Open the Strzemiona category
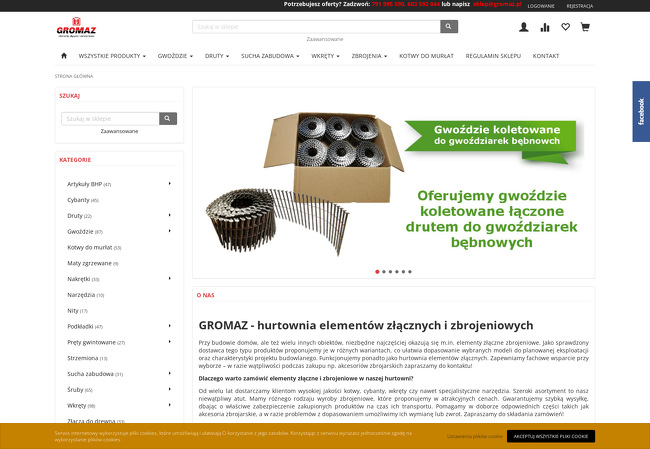The height and width of the screenshot is (449, 650). point(87,358)
